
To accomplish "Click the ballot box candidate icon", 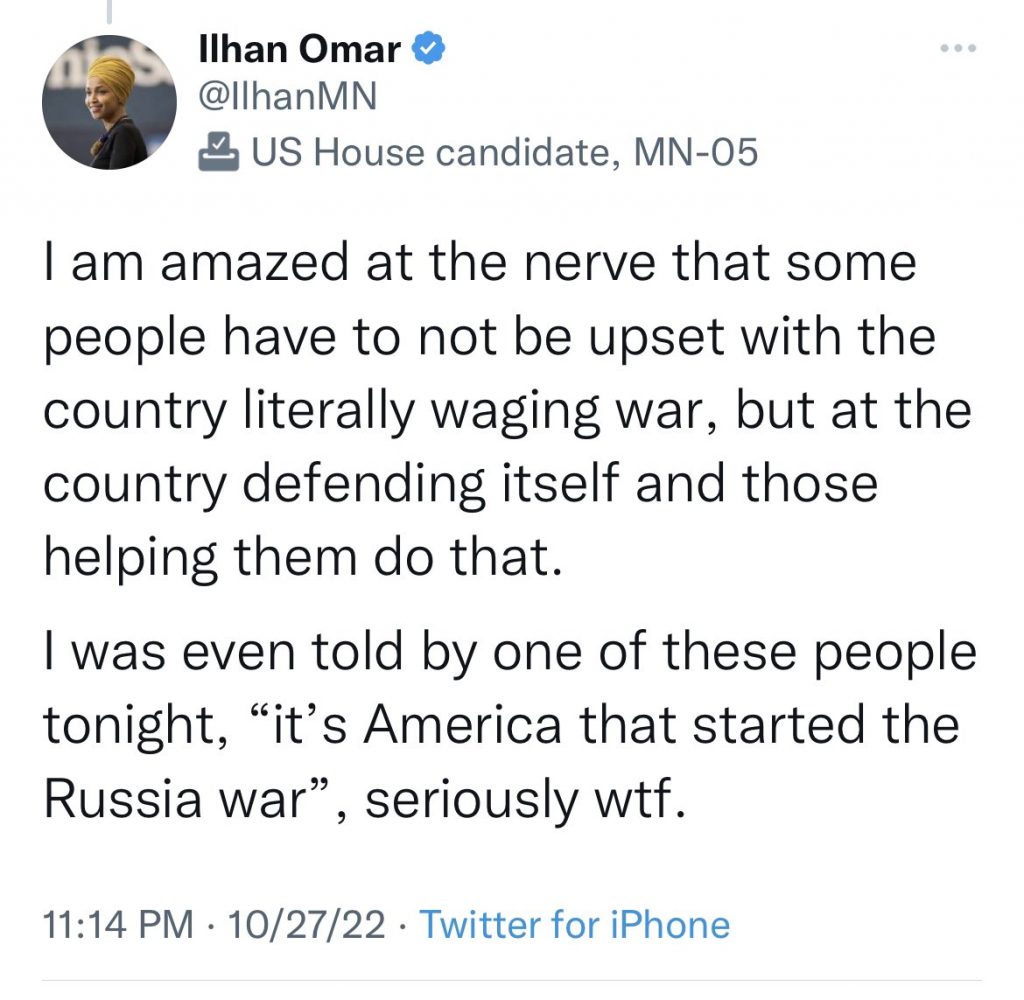I will 219,151.
